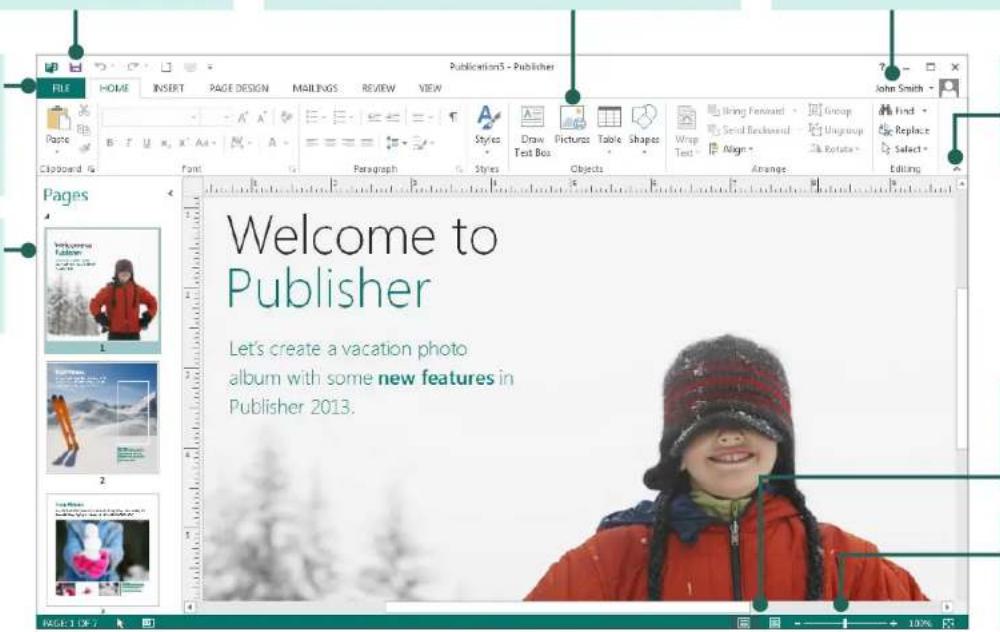Click the Group button

[830, 111]
